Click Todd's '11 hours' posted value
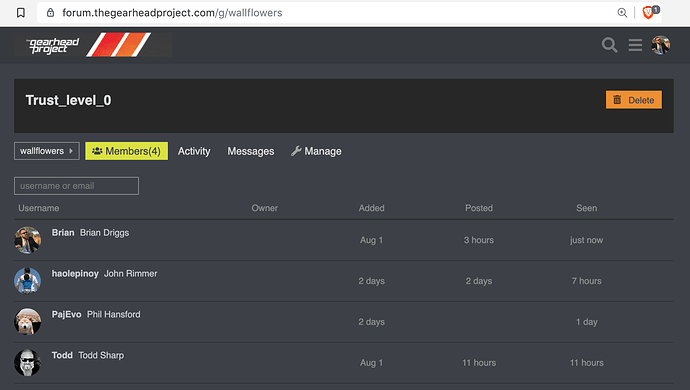Viewport: 690px width, 390px height. [x=479, y=363]
